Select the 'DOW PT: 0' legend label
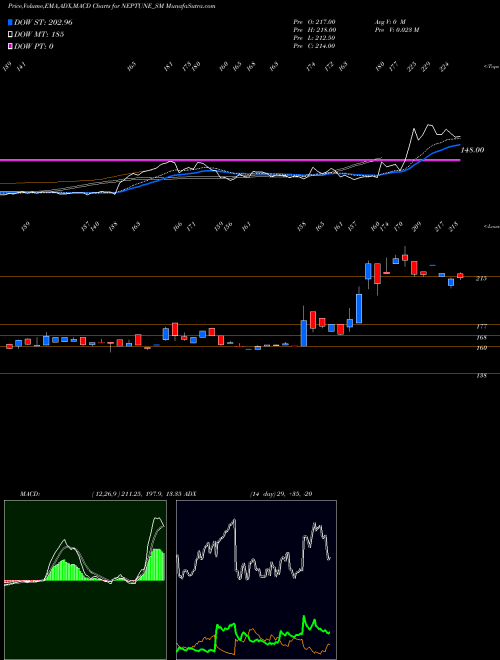The width and height of the screenshot is (500, 660). [x=34, y=47]
